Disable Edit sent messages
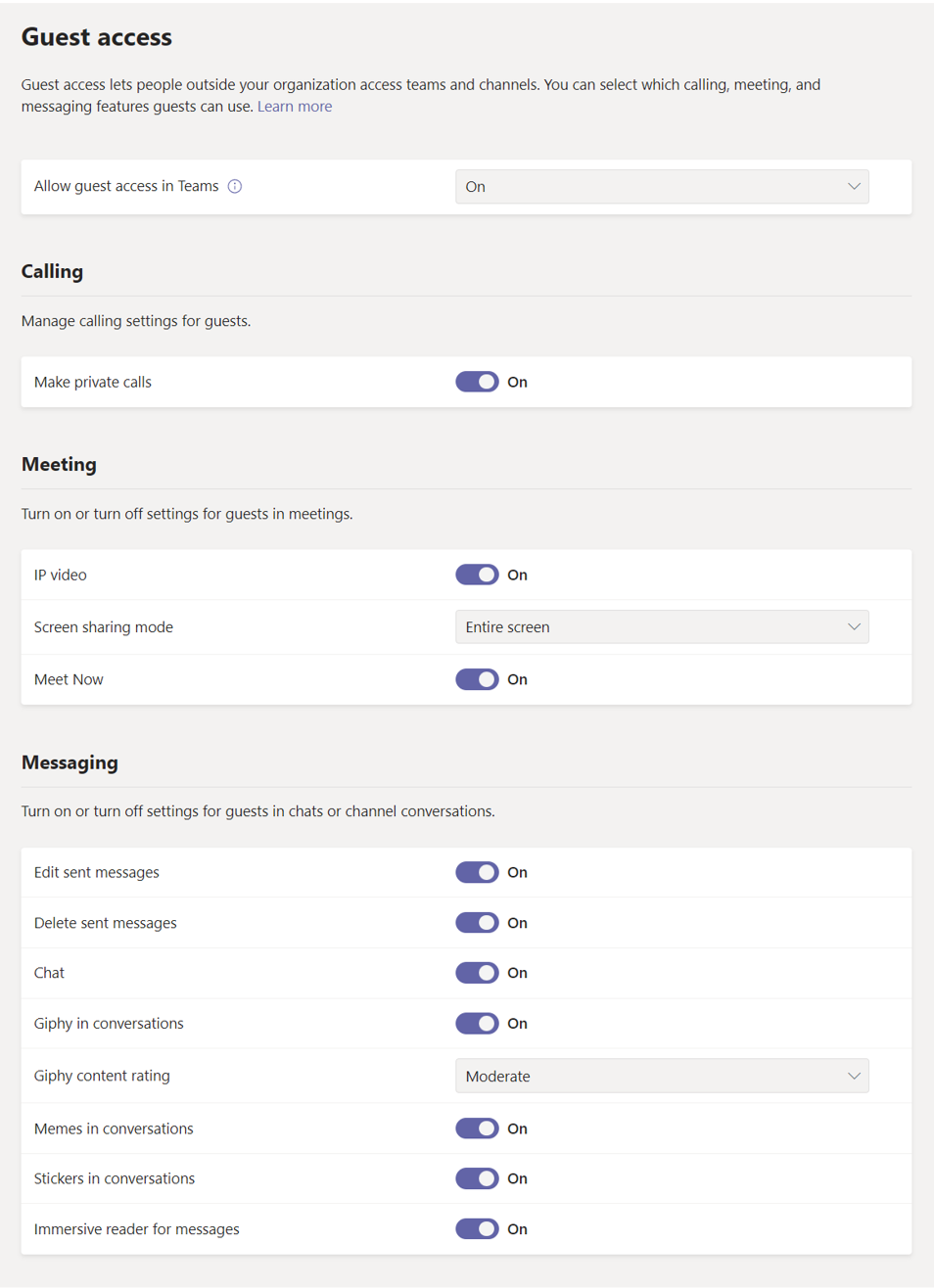This screenshot has width=934, height=1288. 477,872
